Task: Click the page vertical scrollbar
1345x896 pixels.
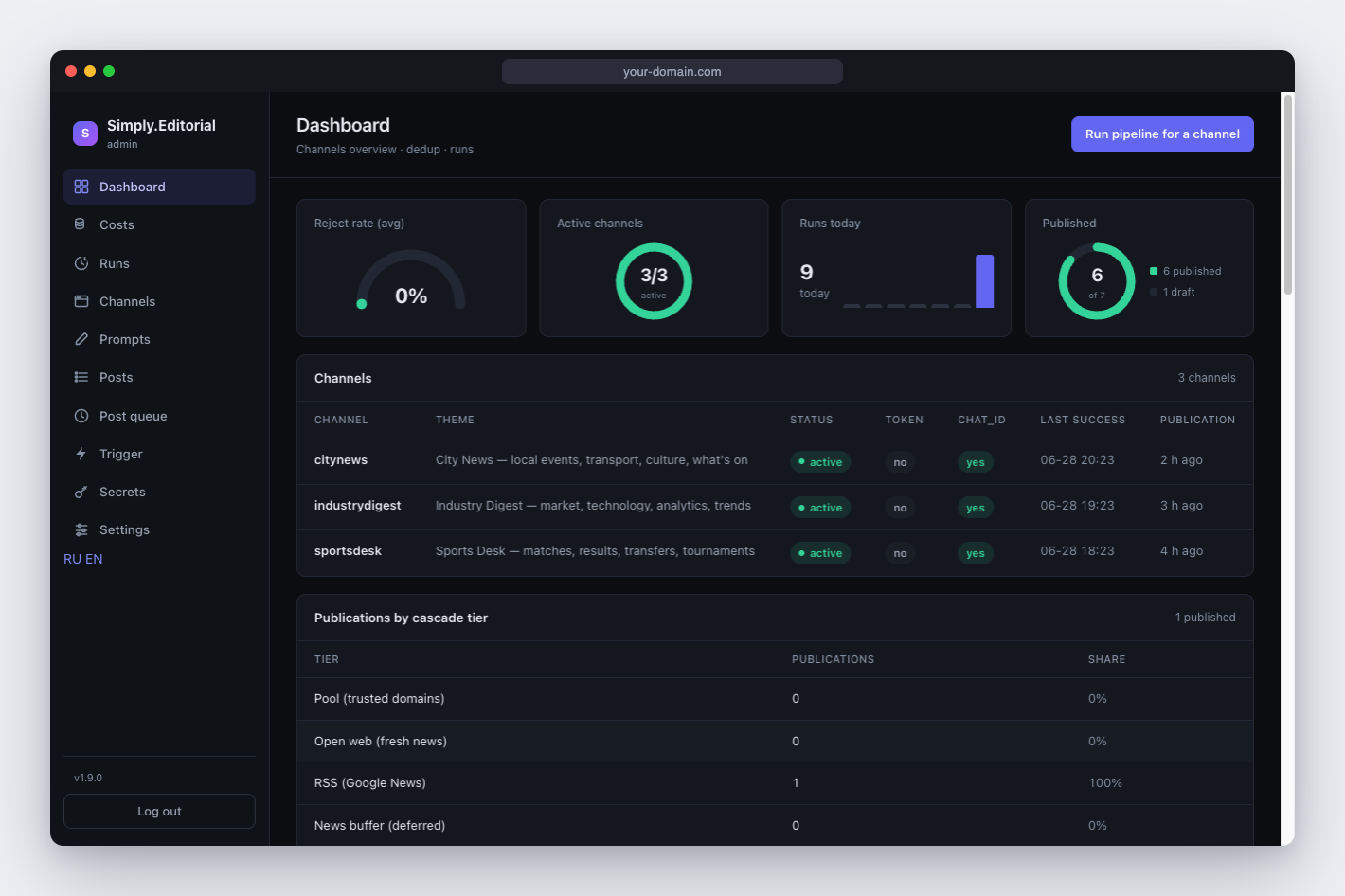Action: tap(1287, 195)
